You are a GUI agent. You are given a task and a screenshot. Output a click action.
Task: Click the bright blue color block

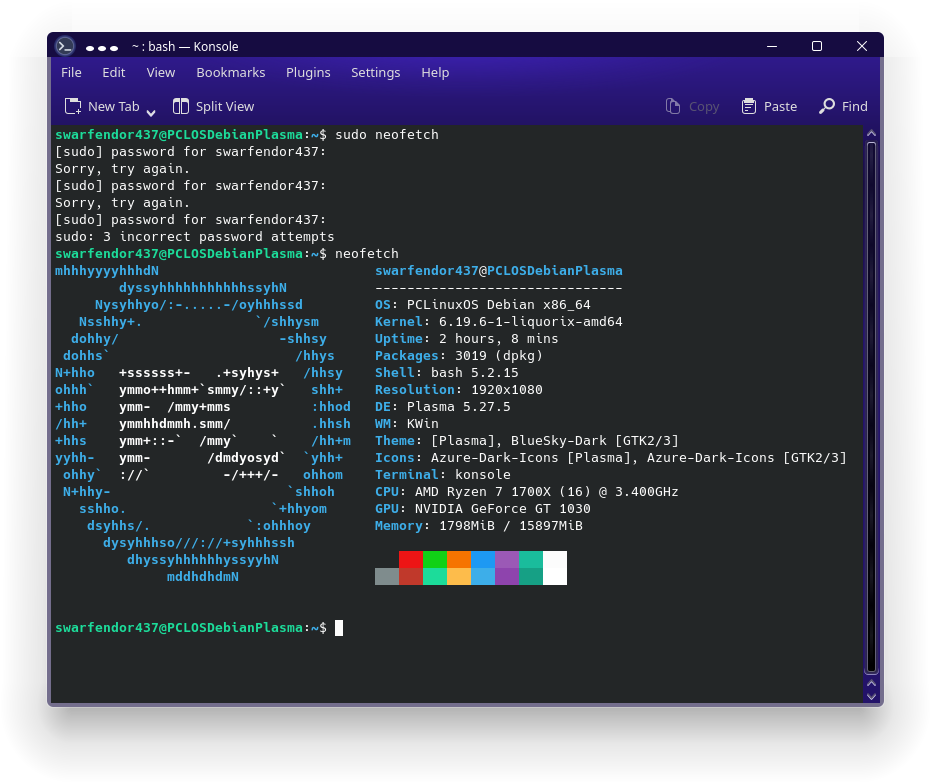click(483, 559)
